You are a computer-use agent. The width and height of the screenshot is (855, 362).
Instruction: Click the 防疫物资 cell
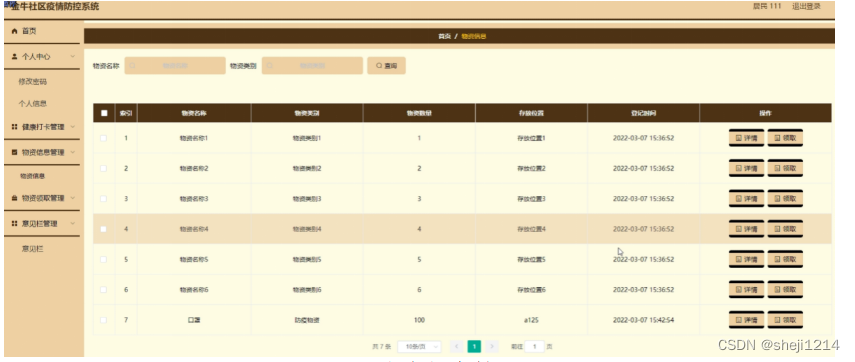(307, 320)
